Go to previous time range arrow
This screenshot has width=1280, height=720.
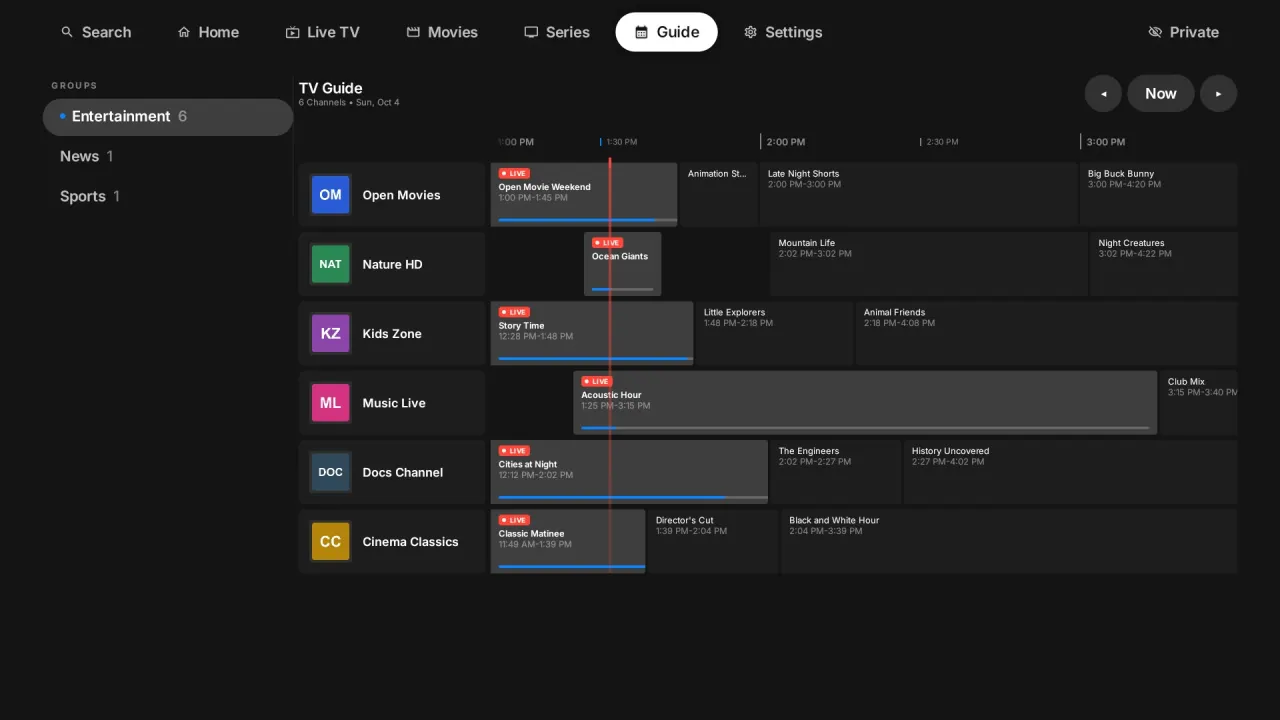[1103, 93]
